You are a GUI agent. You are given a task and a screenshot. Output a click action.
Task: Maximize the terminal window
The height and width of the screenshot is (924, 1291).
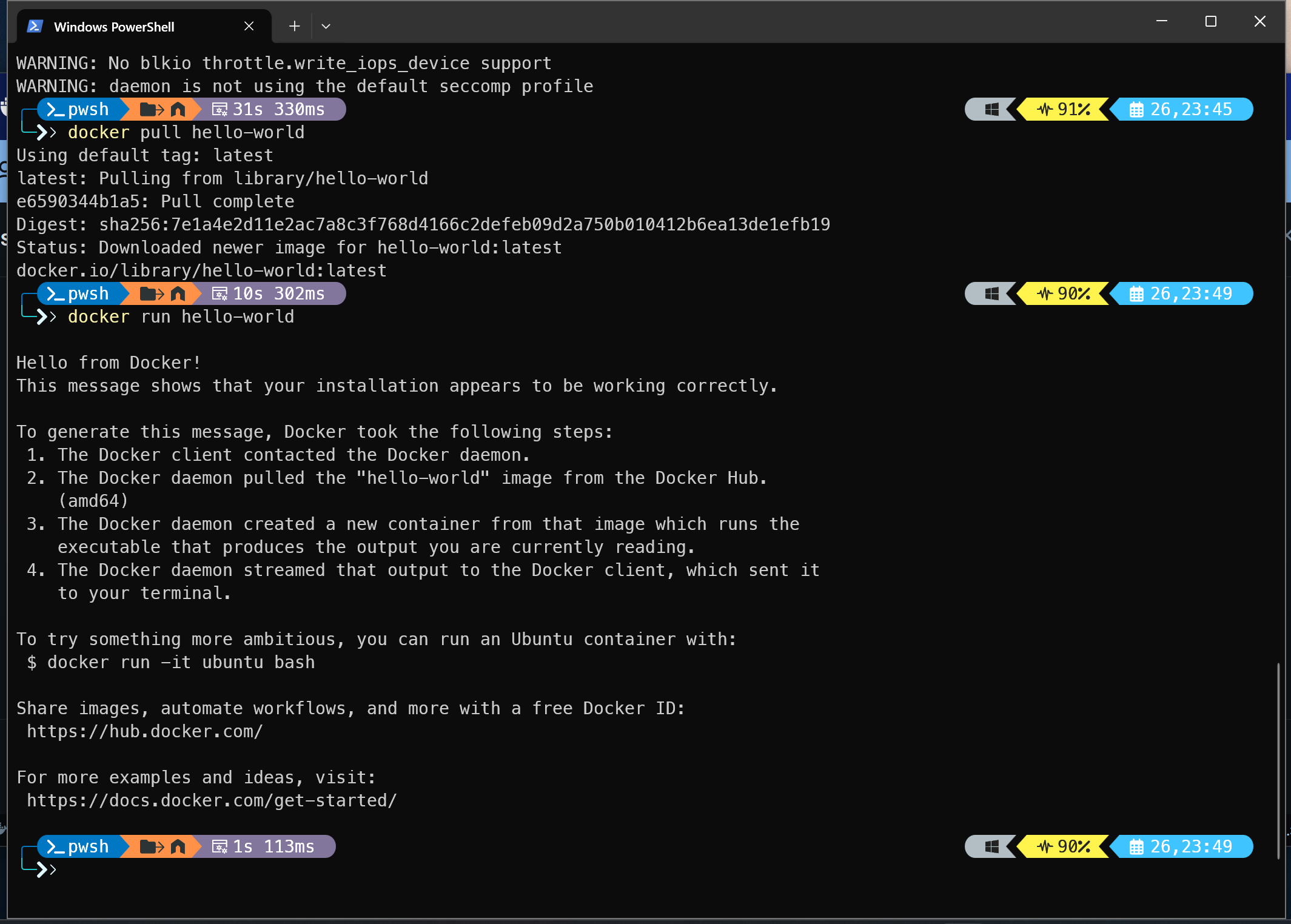click(x=1210, y=22)
